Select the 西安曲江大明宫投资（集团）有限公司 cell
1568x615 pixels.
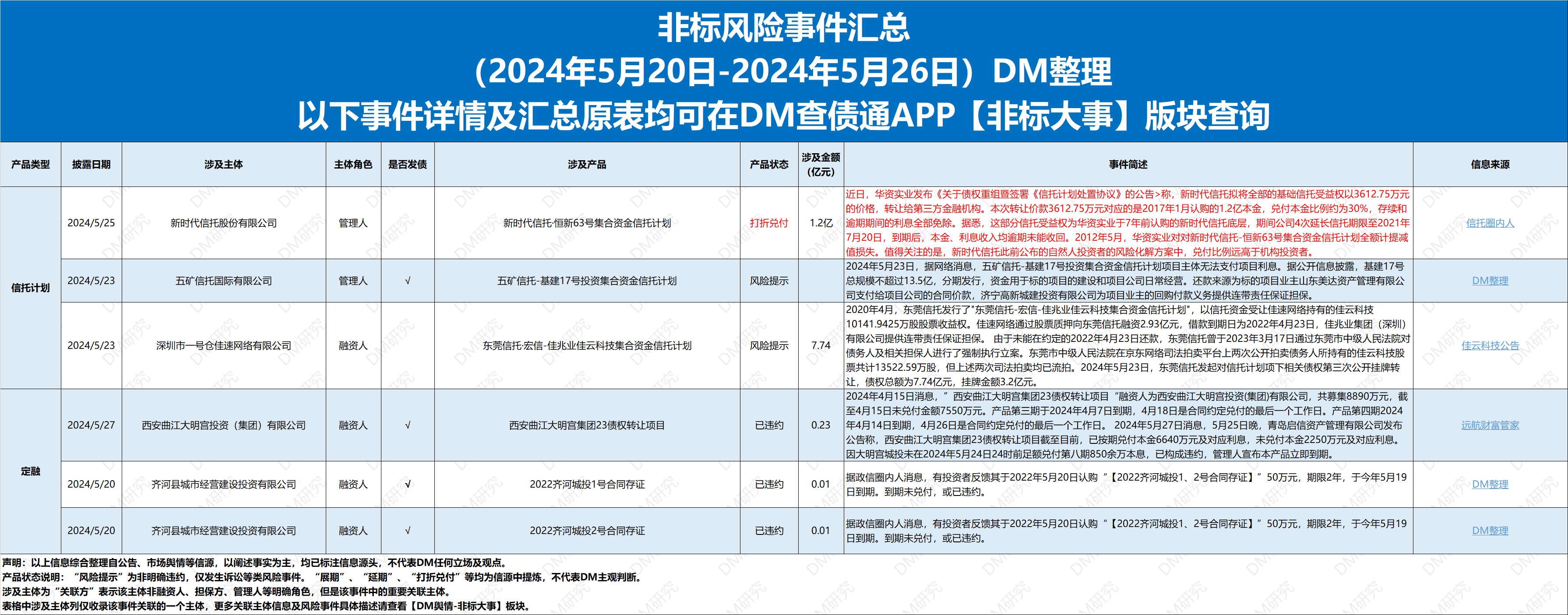pyautogui.click(x=223, y=425)
